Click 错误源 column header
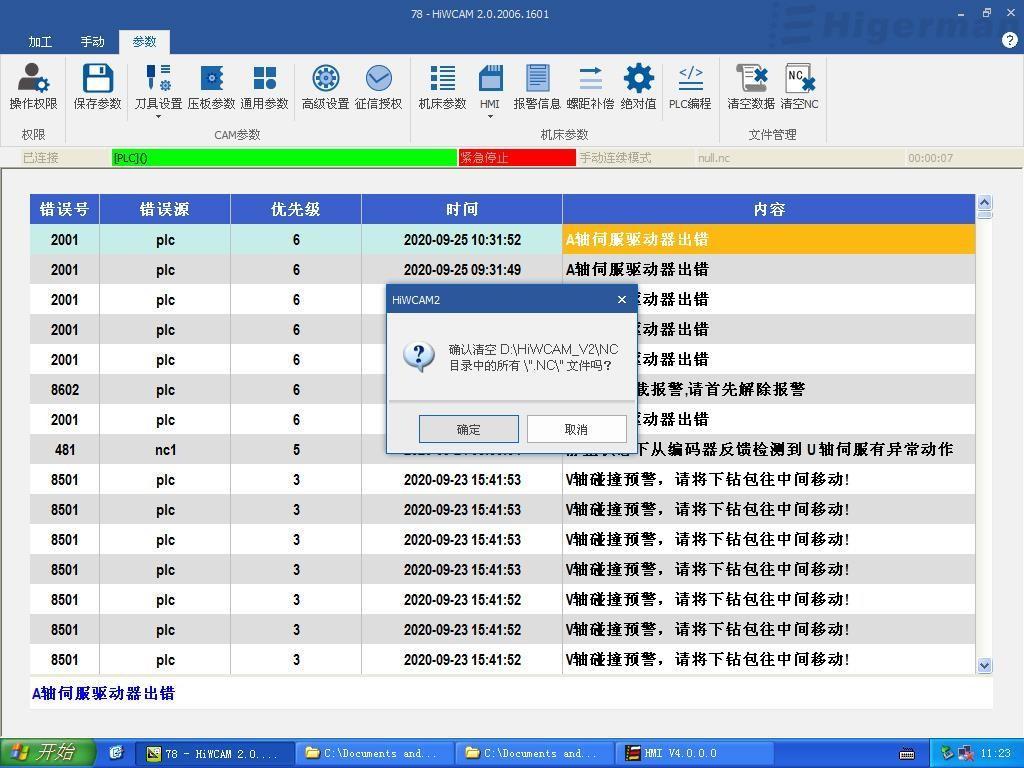This screenshot has width=1024, height=768. [165, 209]
